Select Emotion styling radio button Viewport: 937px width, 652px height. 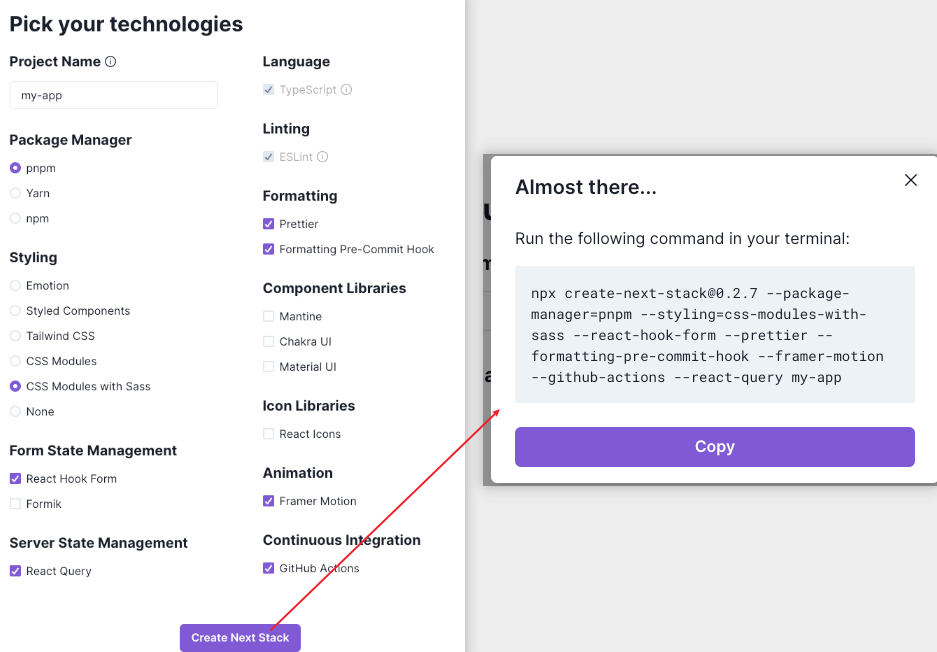[x=16, y=286]
